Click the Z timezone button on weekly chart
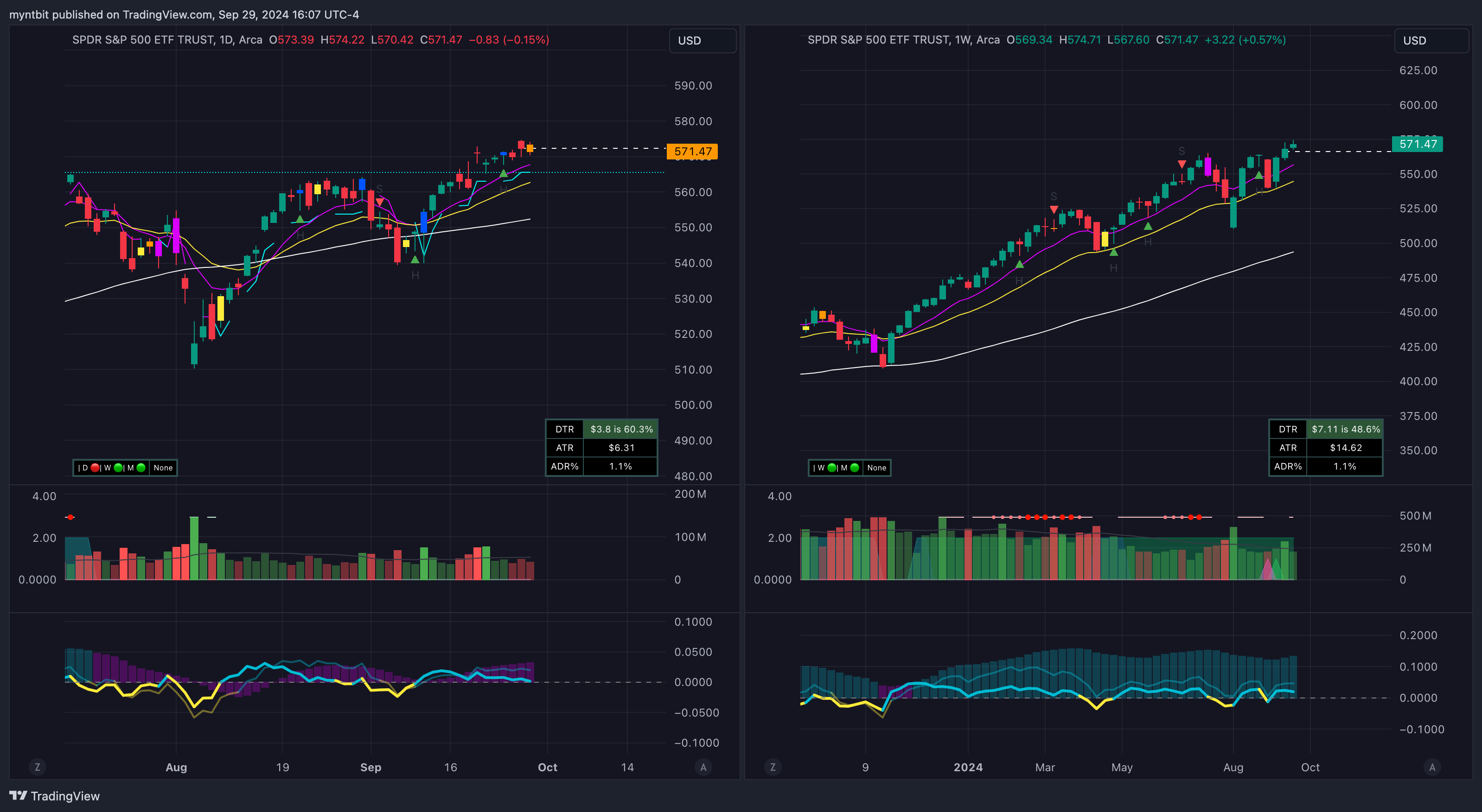Viewport: 1482px width, 812px height. point(773,767)
